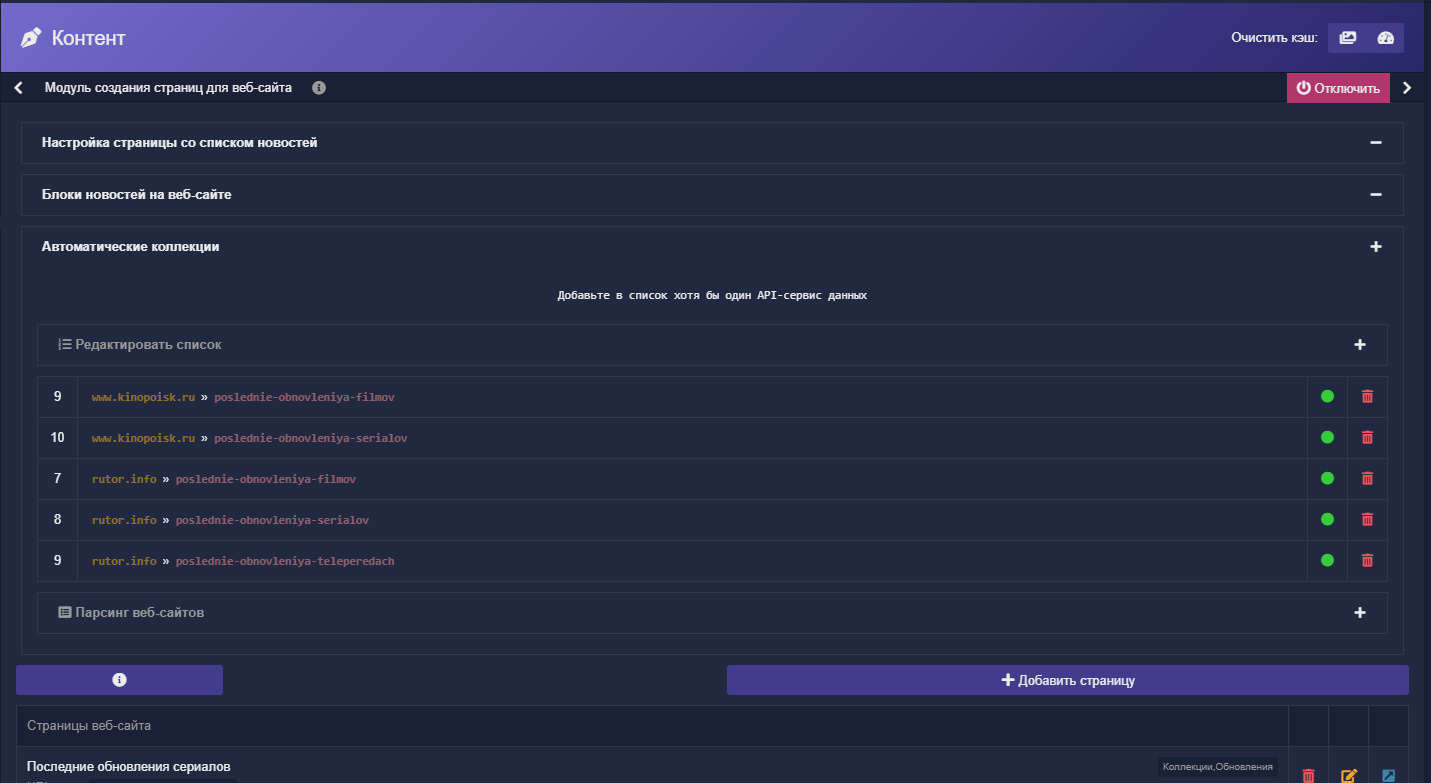Collapse the Блоки новостей на веб-сайте section
The height and width of the screenshot is (783, 1431).
click(x=1376, y=195)
